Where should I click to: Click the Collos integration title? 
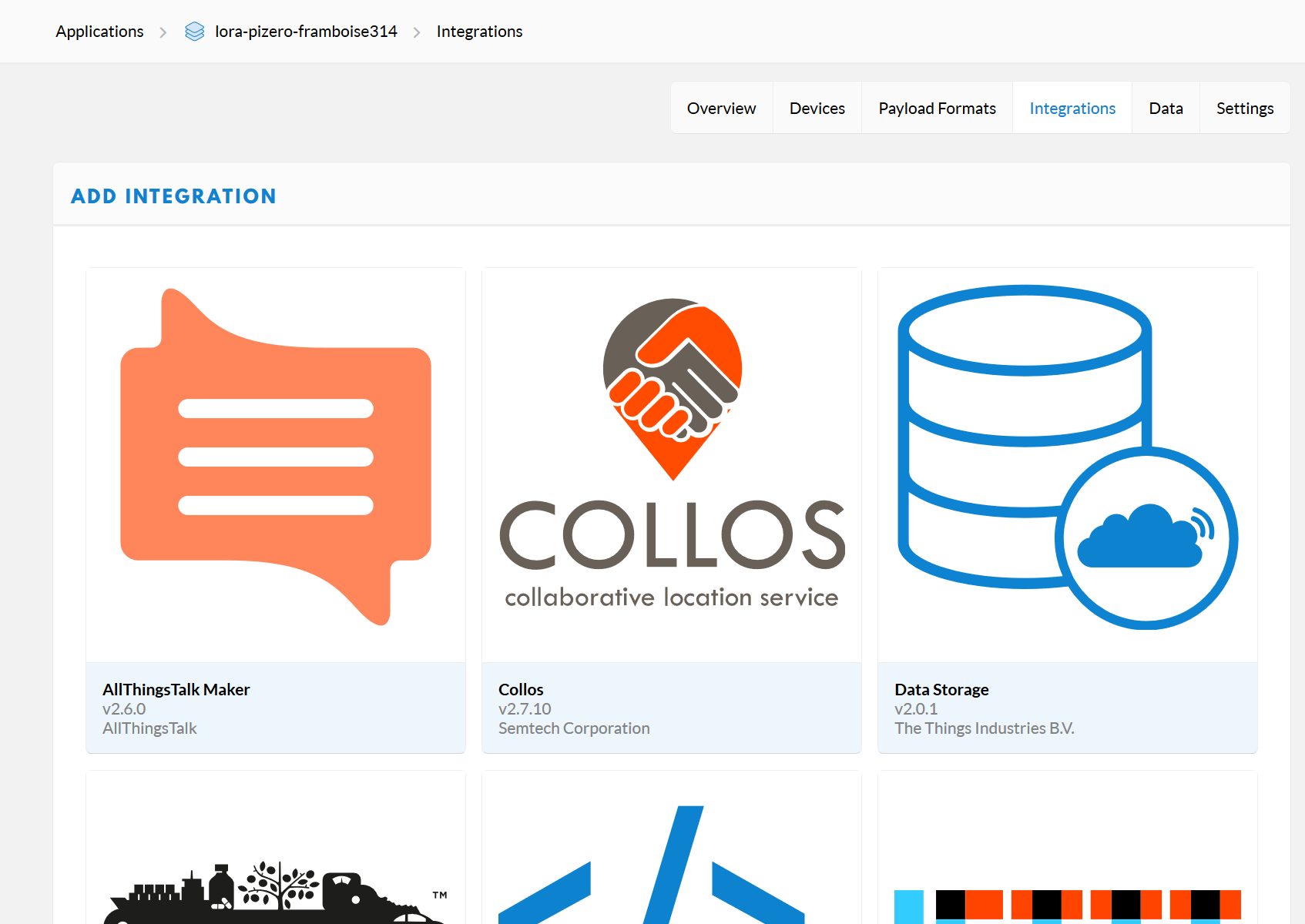point(521,689)
